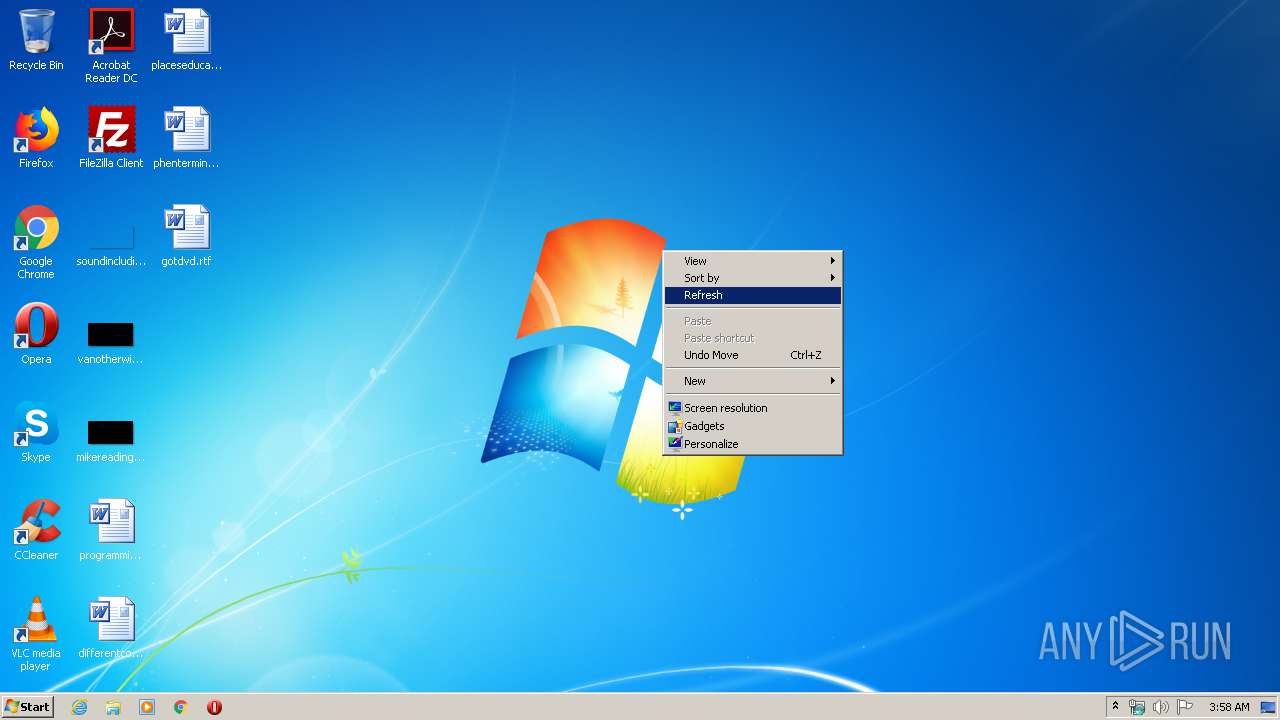
Task: Open Gadgets from context menu
Action: point(753,426)
